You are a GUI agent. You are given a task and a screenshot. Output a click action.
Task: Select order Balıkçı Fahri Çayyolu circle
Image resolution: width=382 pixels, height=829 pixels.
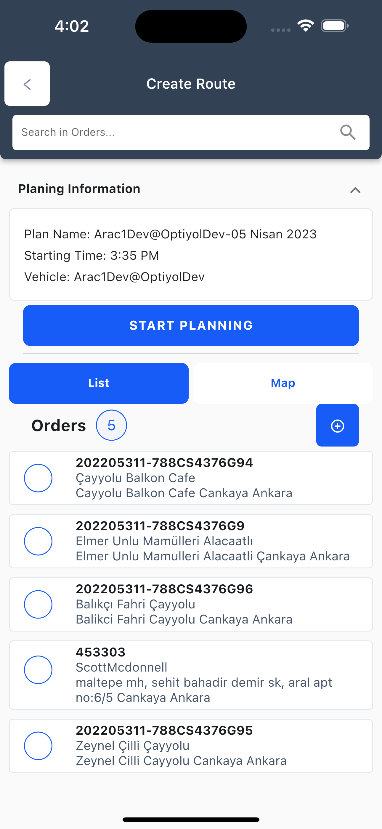pyautogui.click(x=38, y=604)
